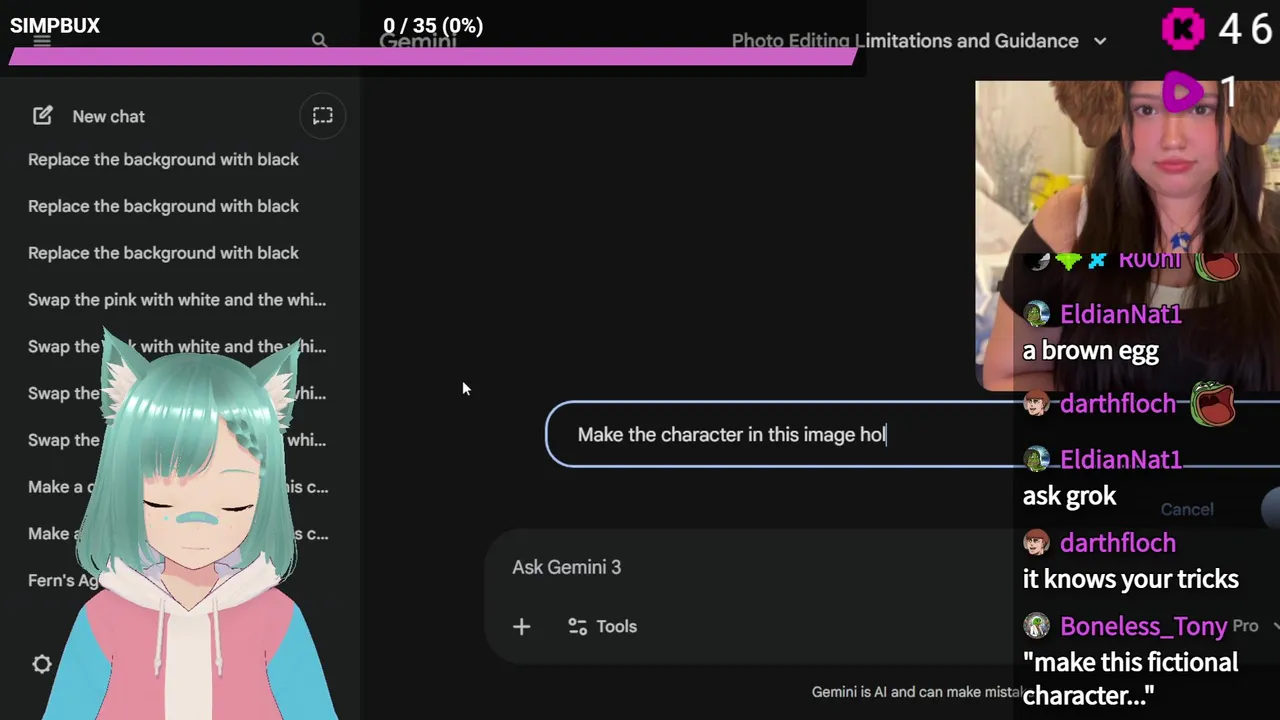This screenshot has width=1280, height=720.
Task: Open temporary chat dashed-square icon
Action: 322,116
